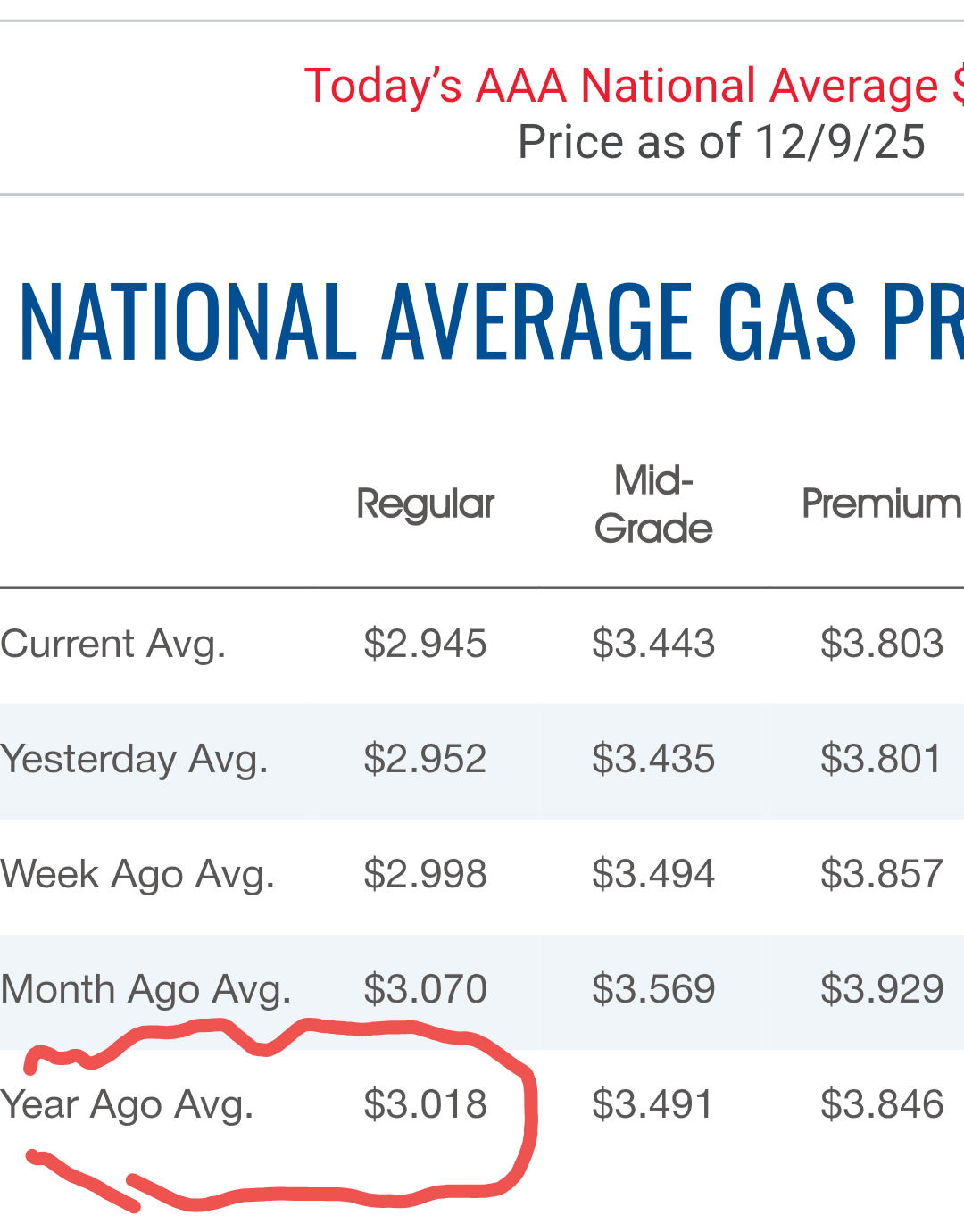Image resolution: width=964 pixels, height=1232 pixels.
Task: Click the month-ago Regular price $3.070
Action: (x=425, y=989)
